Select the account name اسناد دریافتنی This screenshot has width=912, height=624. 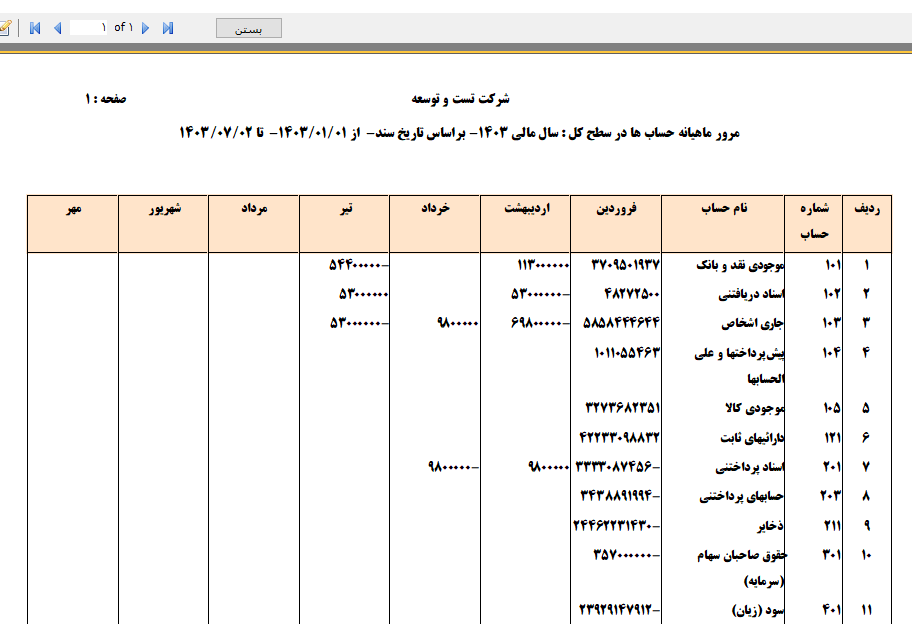click(x=751, y=294)
